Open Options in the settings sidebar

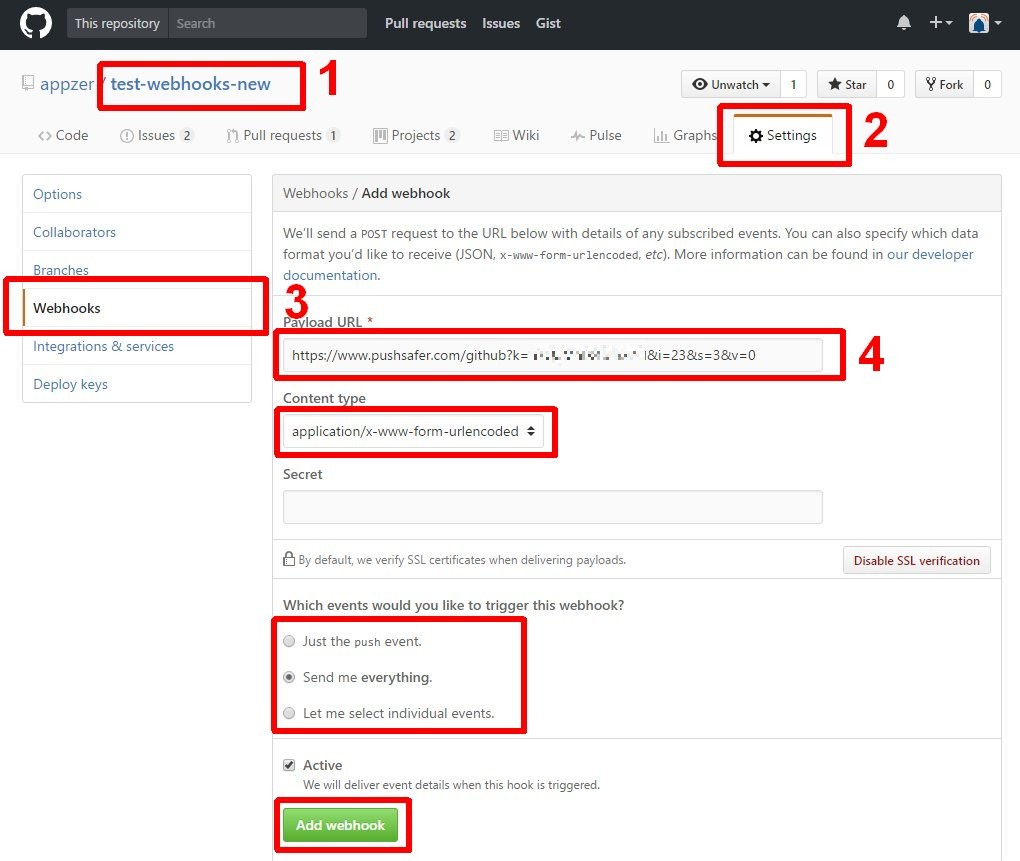[137, 194]
